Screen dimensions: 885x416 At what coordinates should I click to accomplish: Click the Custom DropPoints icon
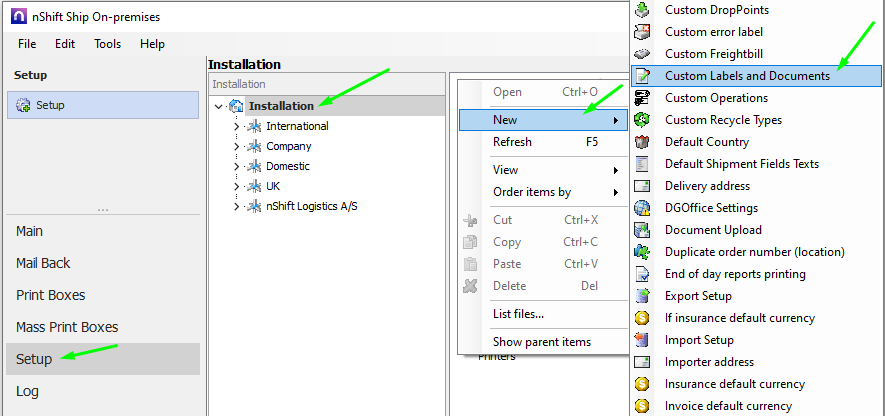[x=643, y=10]
